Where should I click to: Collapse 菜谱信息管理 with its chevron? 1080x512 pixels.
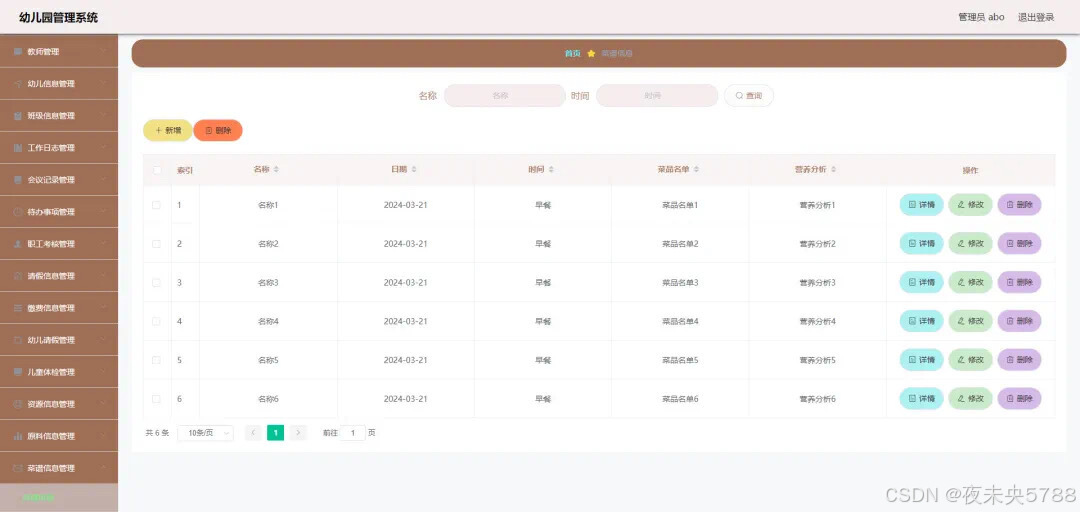103,468
